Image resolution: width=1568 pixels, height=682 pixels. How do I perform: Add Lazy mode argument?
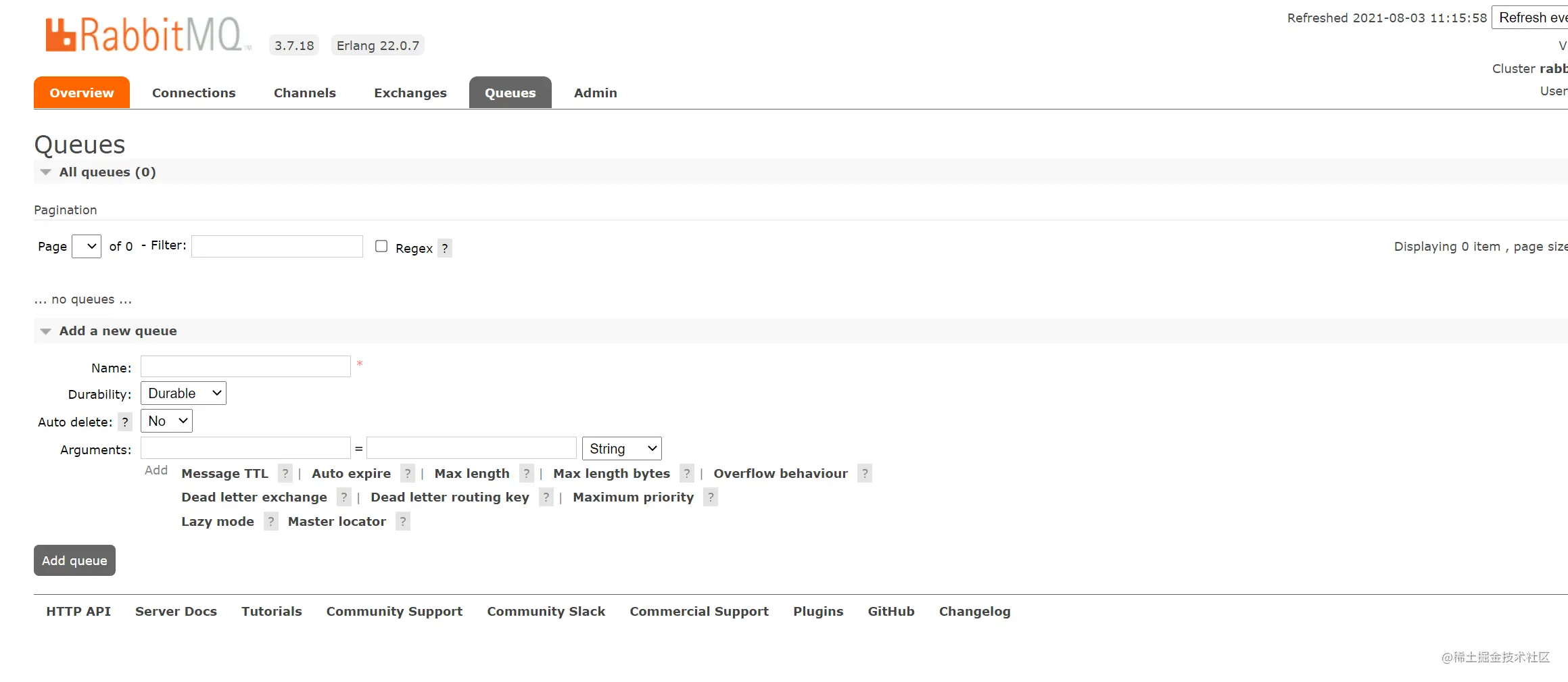218,522
